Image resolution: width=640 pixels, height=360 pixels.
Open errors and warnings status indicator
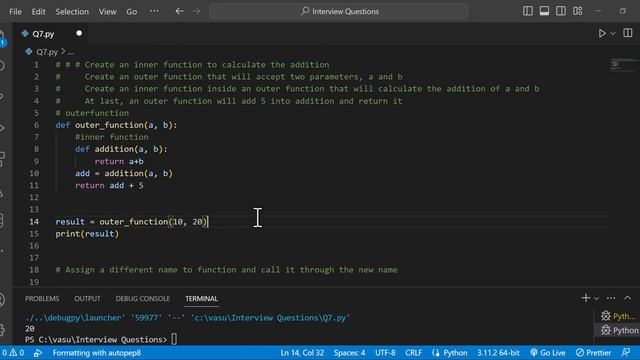point(13,353)
